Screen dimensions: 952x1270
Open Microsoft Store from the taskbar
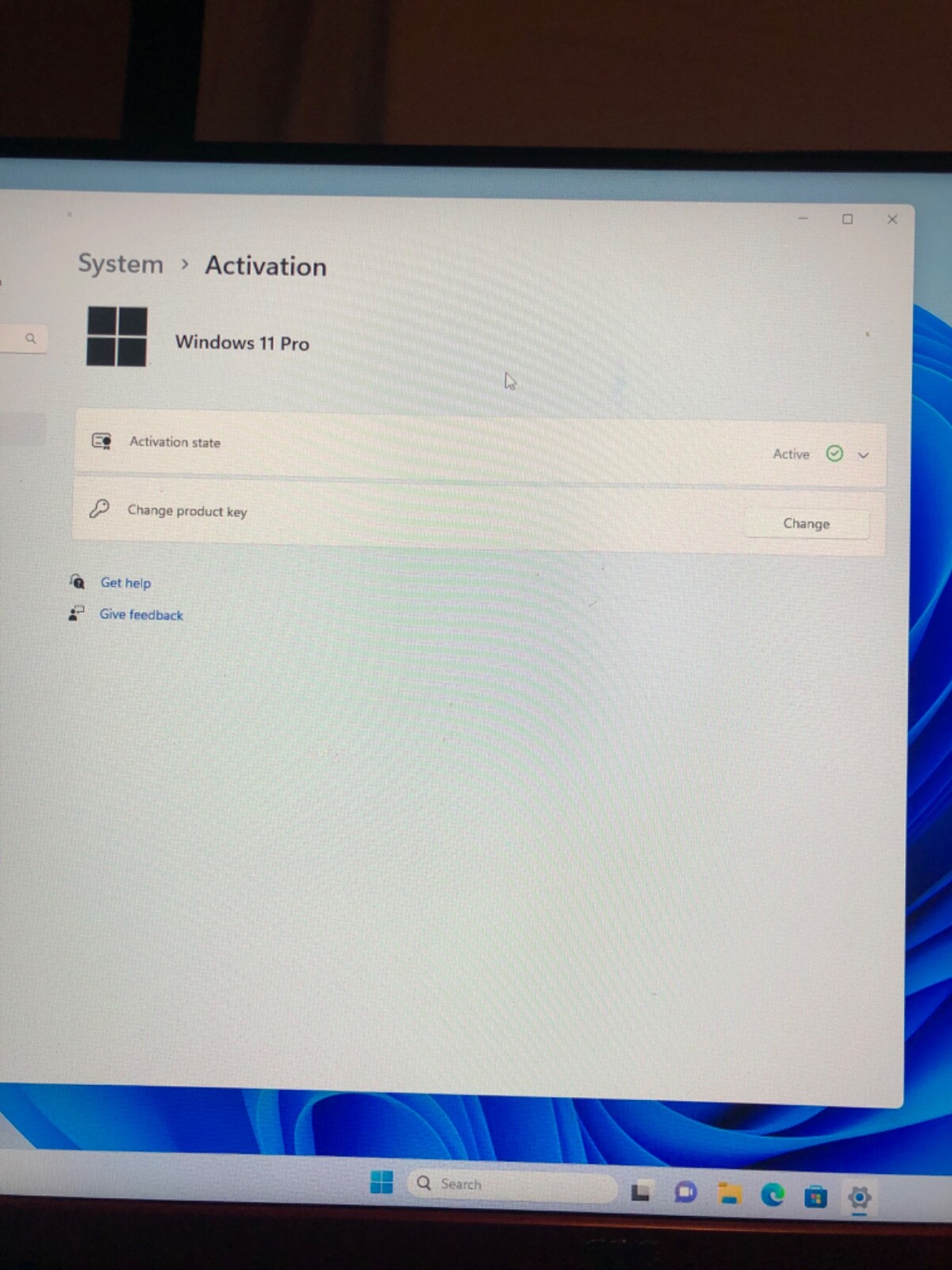[x=816, y=1196]
